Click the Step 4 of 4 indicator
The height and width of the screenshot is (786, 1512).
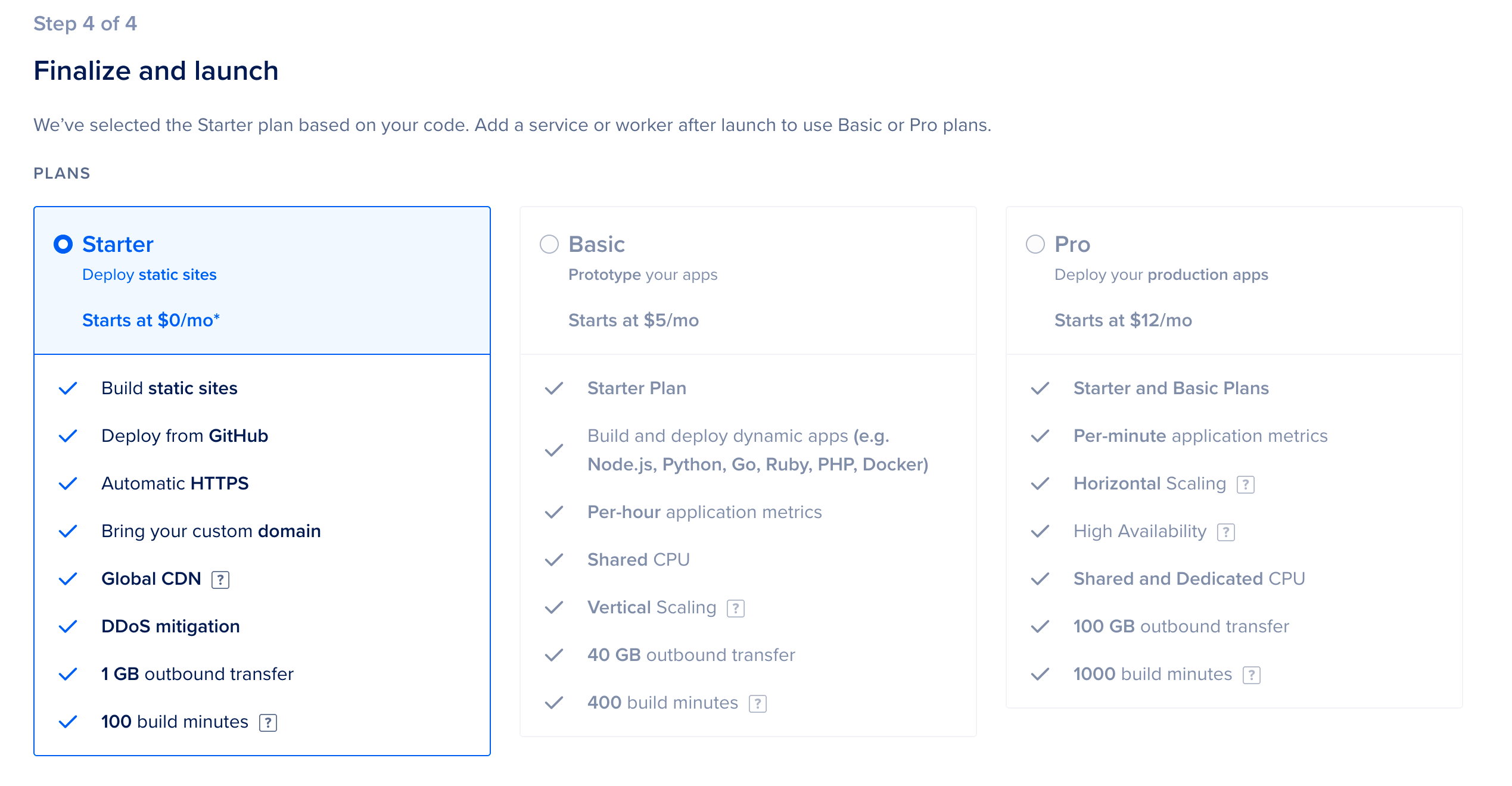[x=85, y=24]
